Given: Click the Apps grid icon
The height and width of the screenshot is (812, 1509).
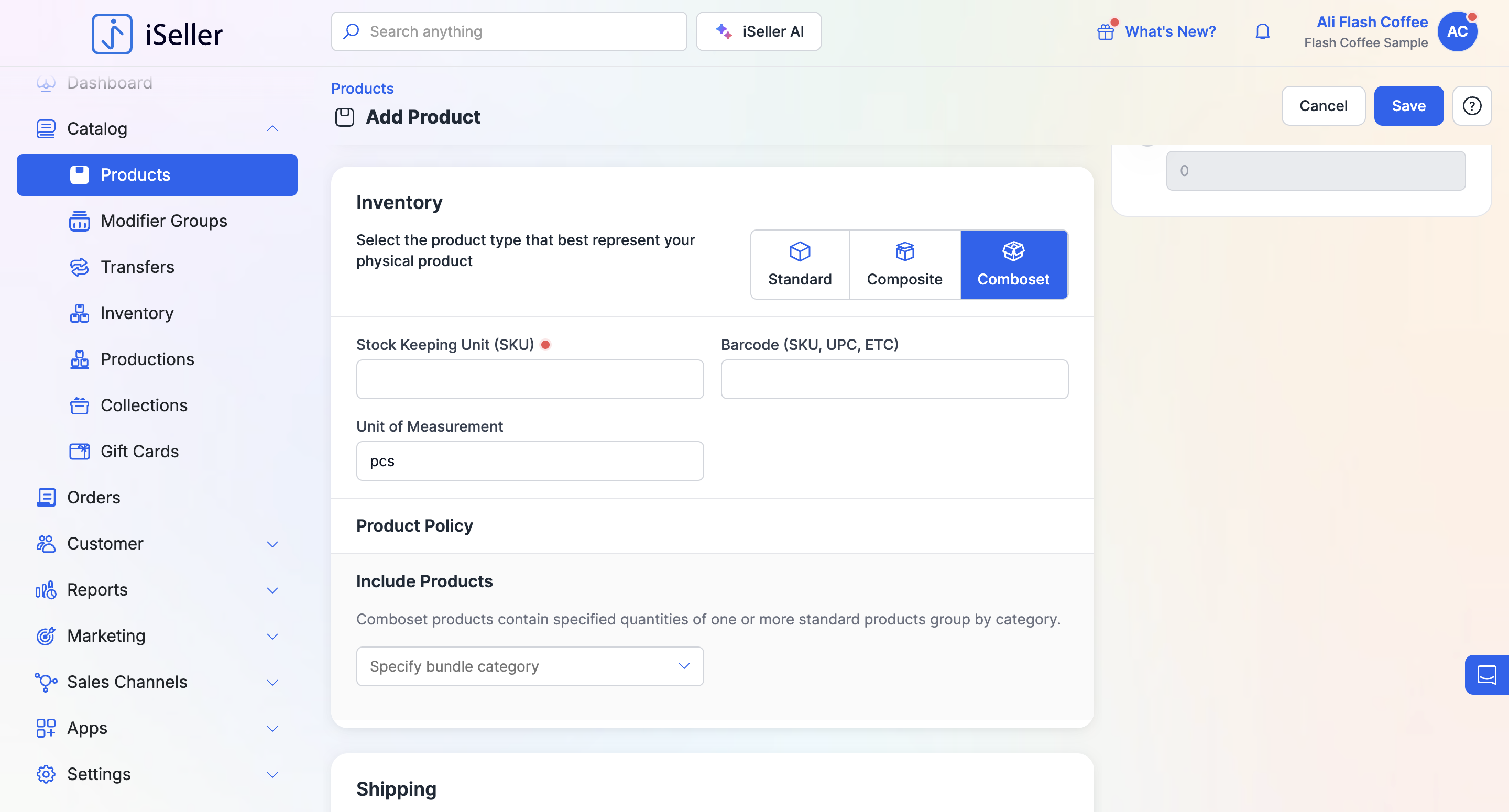Looking at the screenshot, I should point(46,728).
